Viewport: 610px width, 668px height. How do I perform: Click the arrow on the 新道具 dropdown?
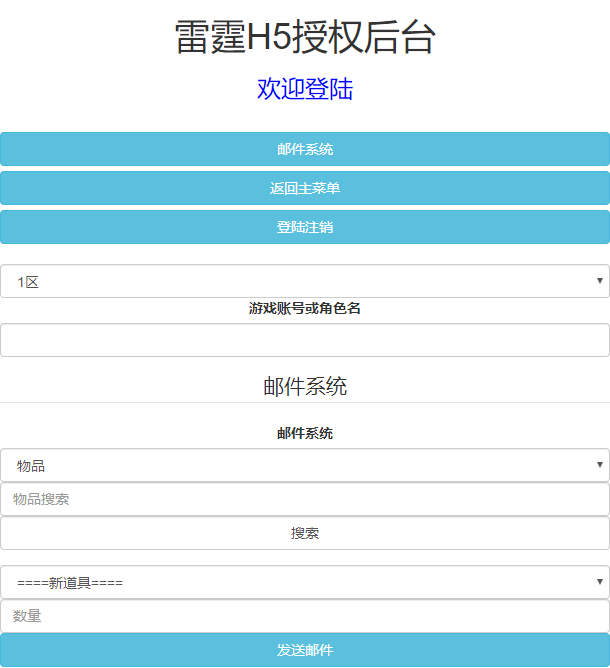[599, 582]
